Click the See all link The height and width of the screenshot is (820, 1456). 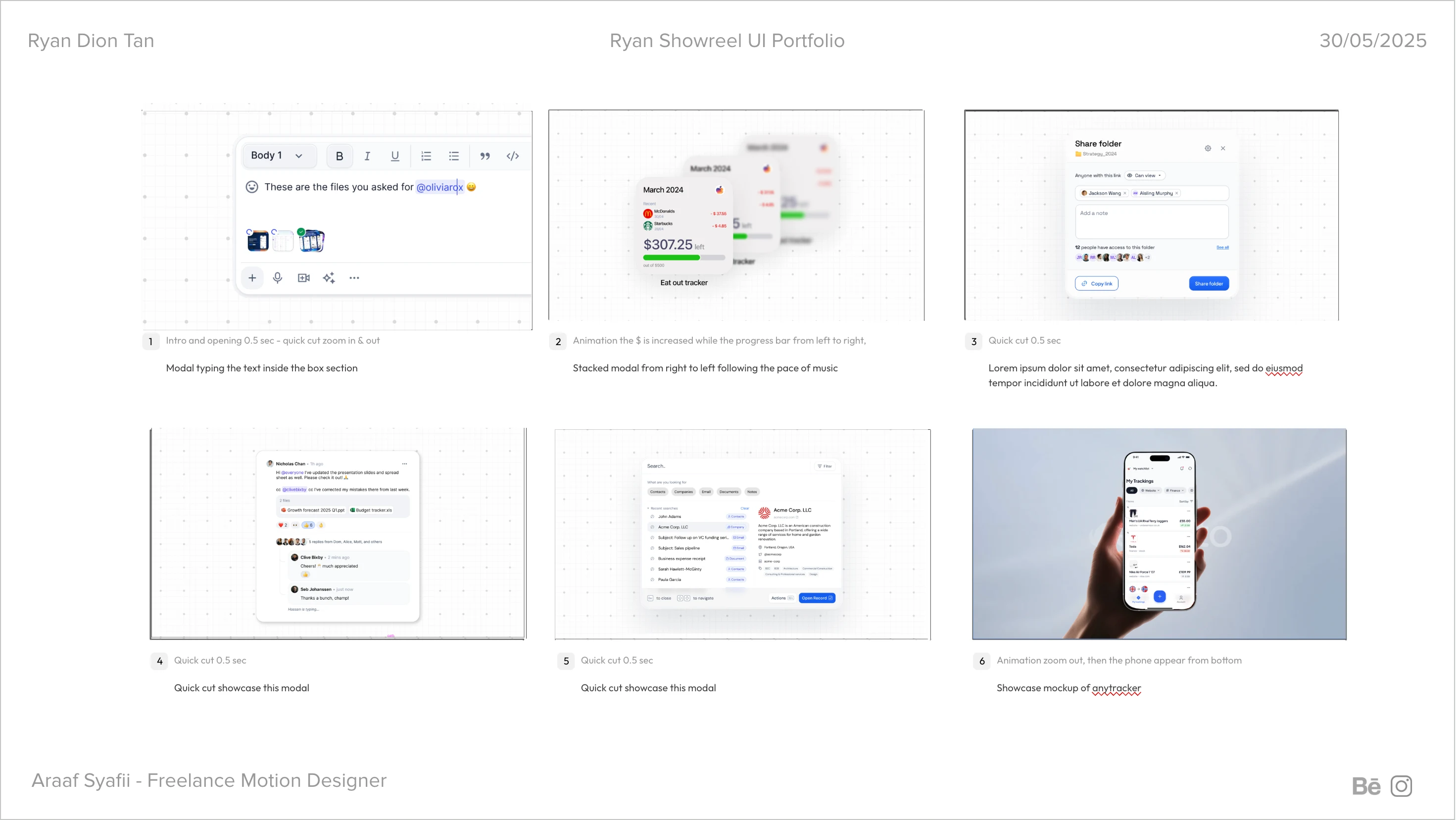1222,248
